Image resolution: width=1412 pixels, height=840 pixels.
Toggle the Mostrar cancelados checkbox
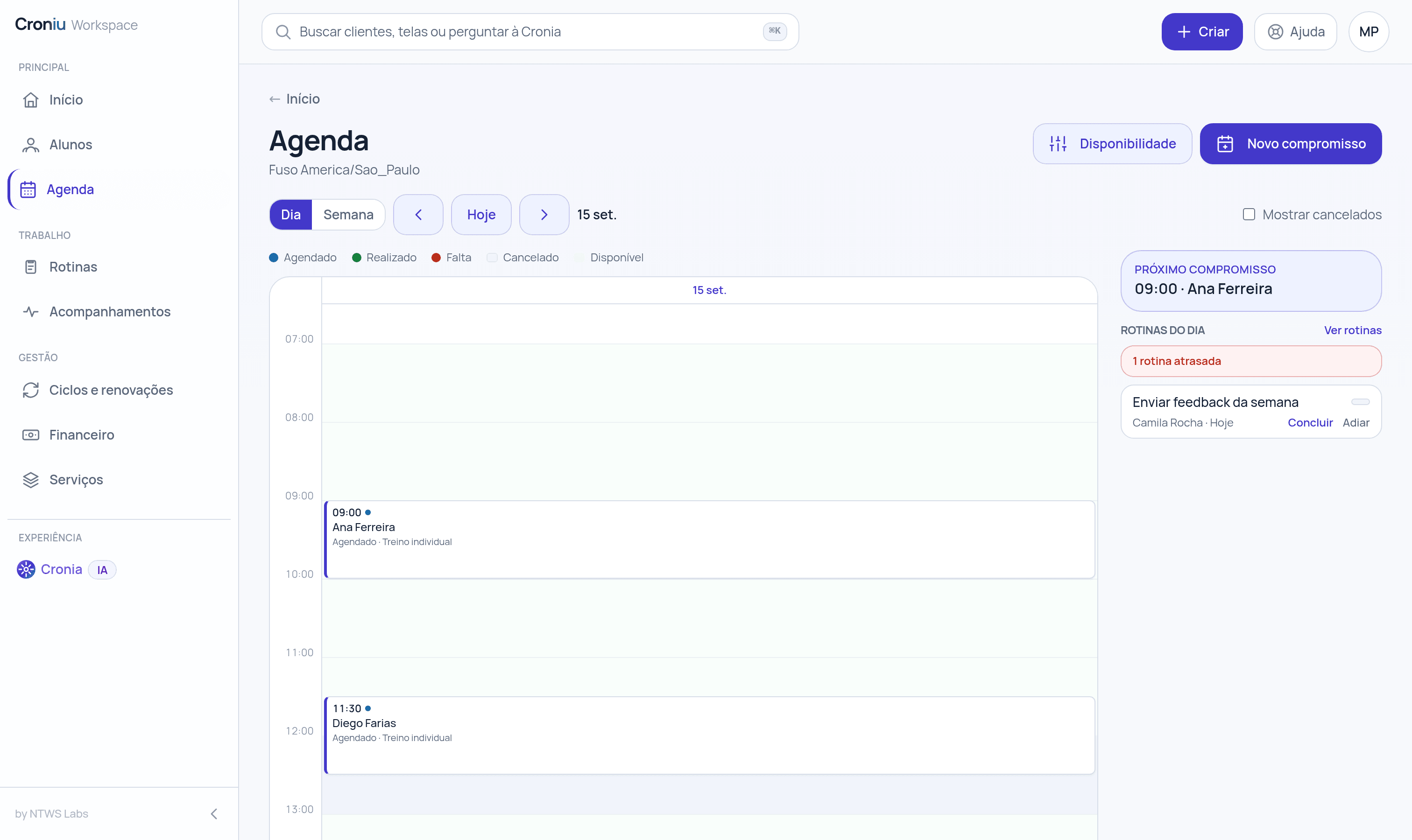pyautogui.click(x=1248, y=214)
